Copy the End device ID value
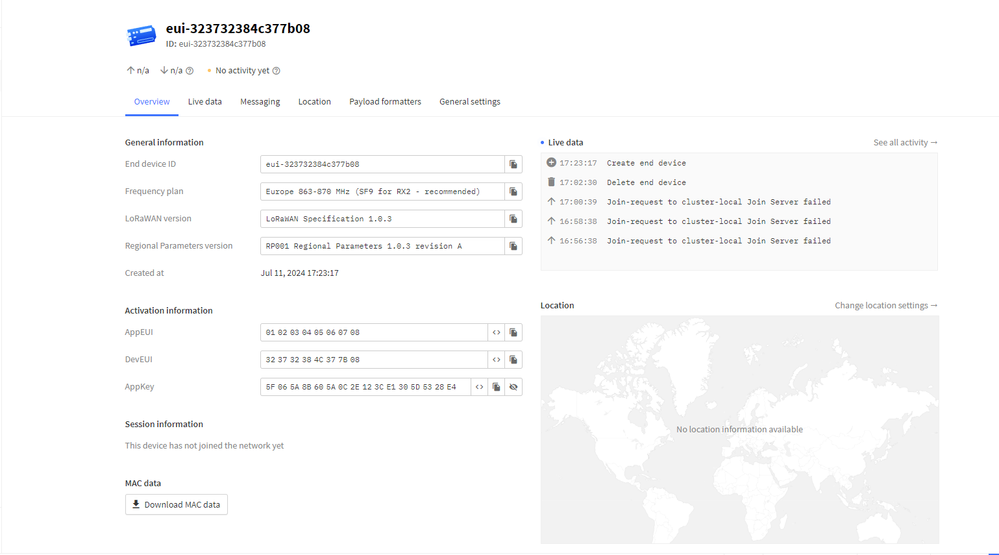This screenshot has width=999, height=555. [x=513, y=164]
